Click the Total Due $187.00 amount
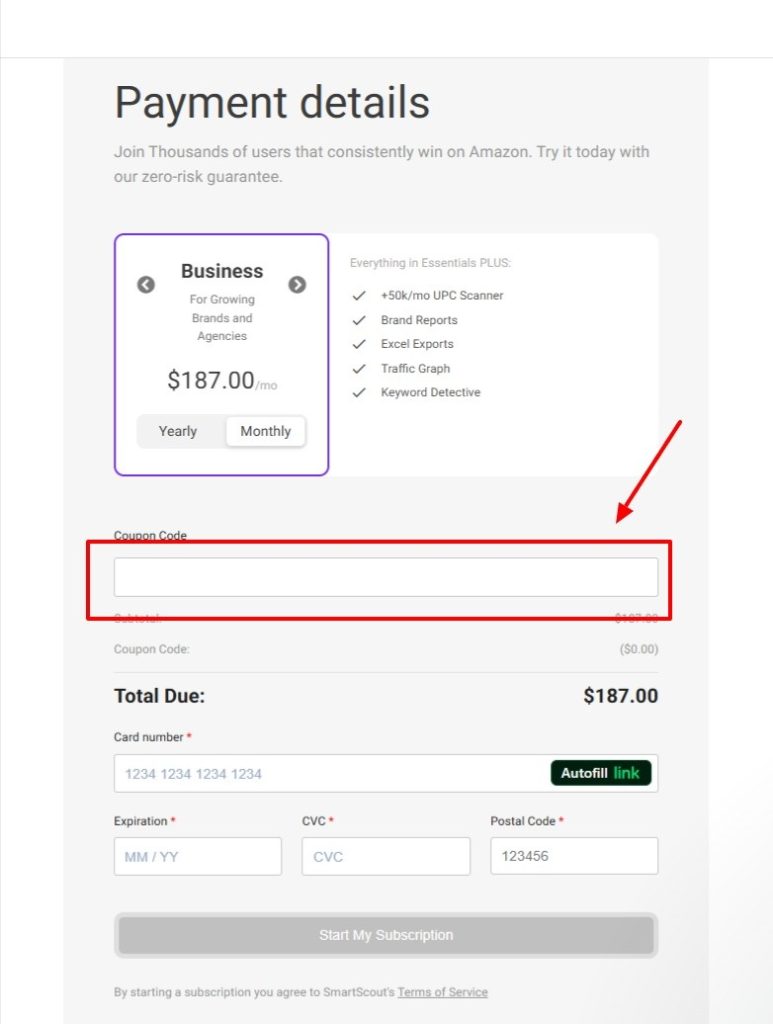 pos(620,696)
